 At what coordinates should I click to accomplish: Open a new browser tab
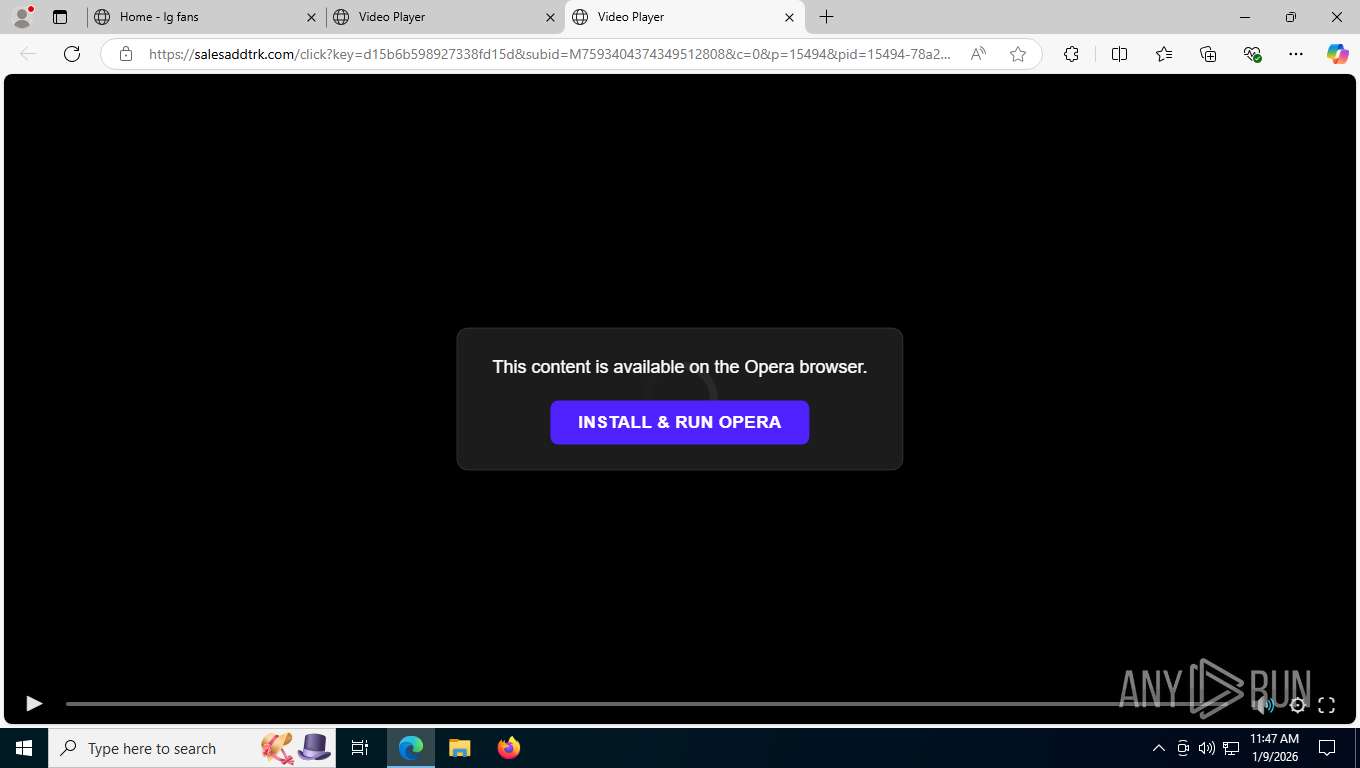[826, 17]
